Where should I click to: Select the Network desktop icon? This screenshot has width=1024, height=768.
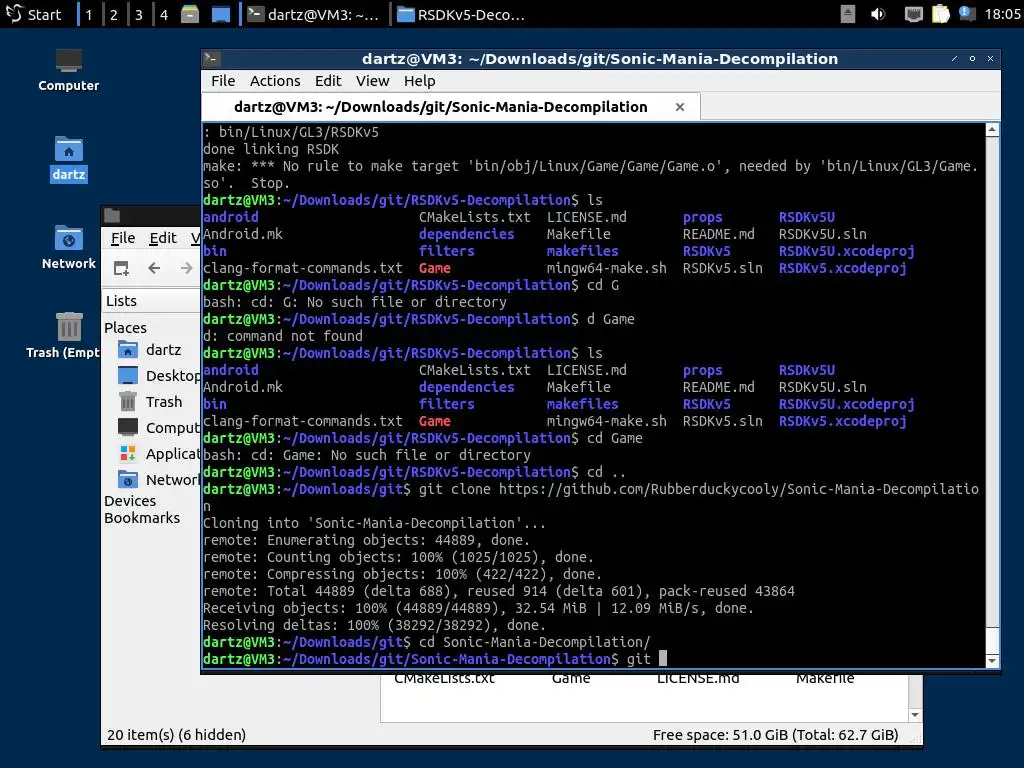point(69,247)
